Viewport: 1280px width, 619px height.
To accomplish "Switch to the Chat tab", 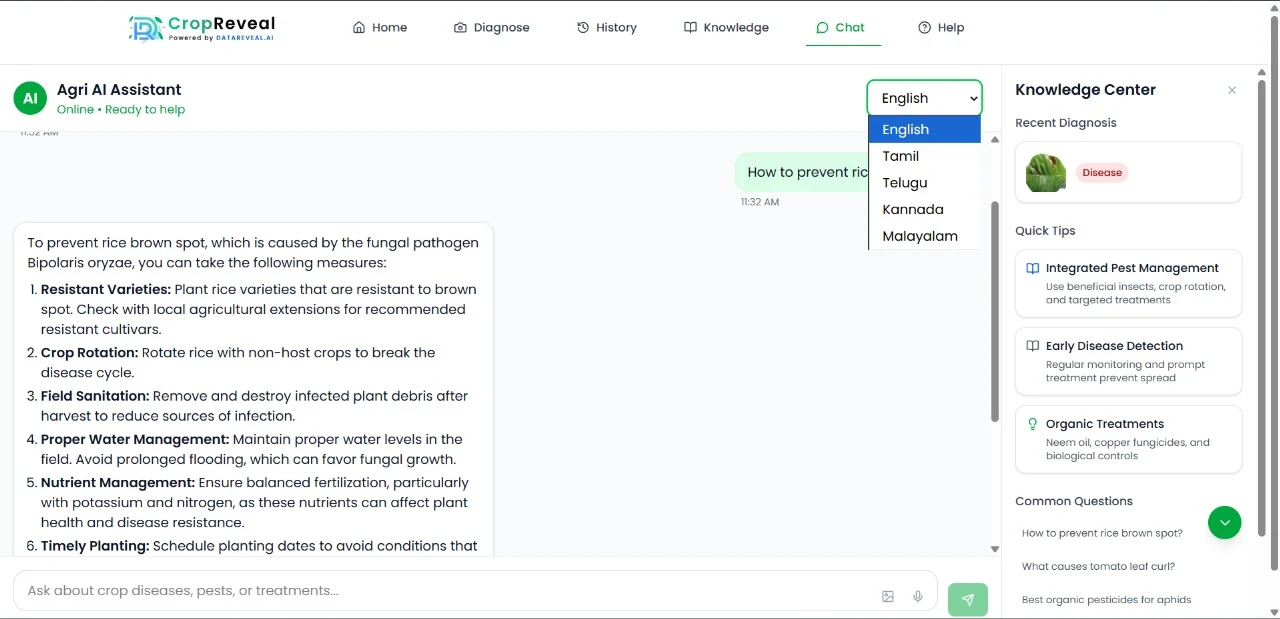I will [x=842, y=27].
